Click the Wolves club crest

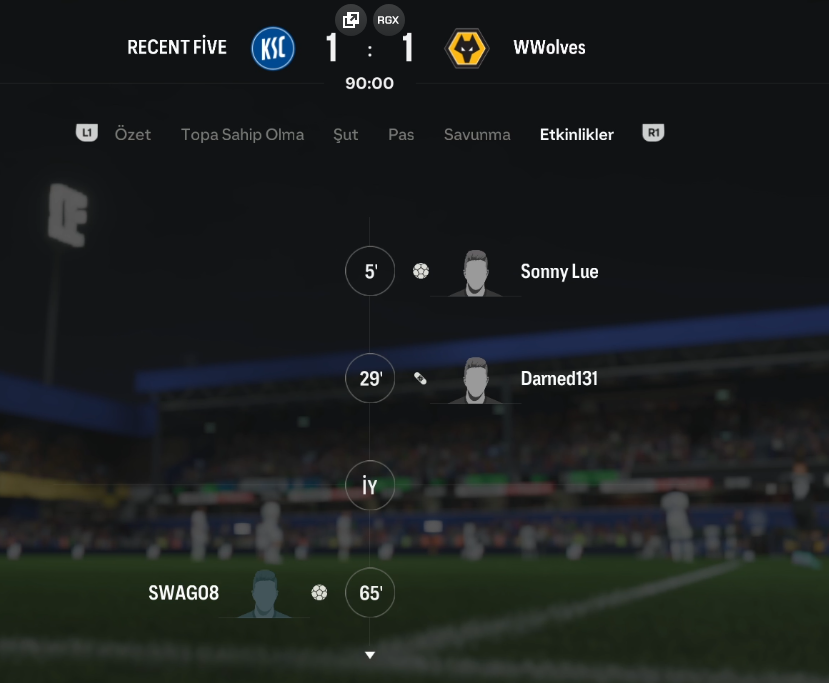pos(466,48)
